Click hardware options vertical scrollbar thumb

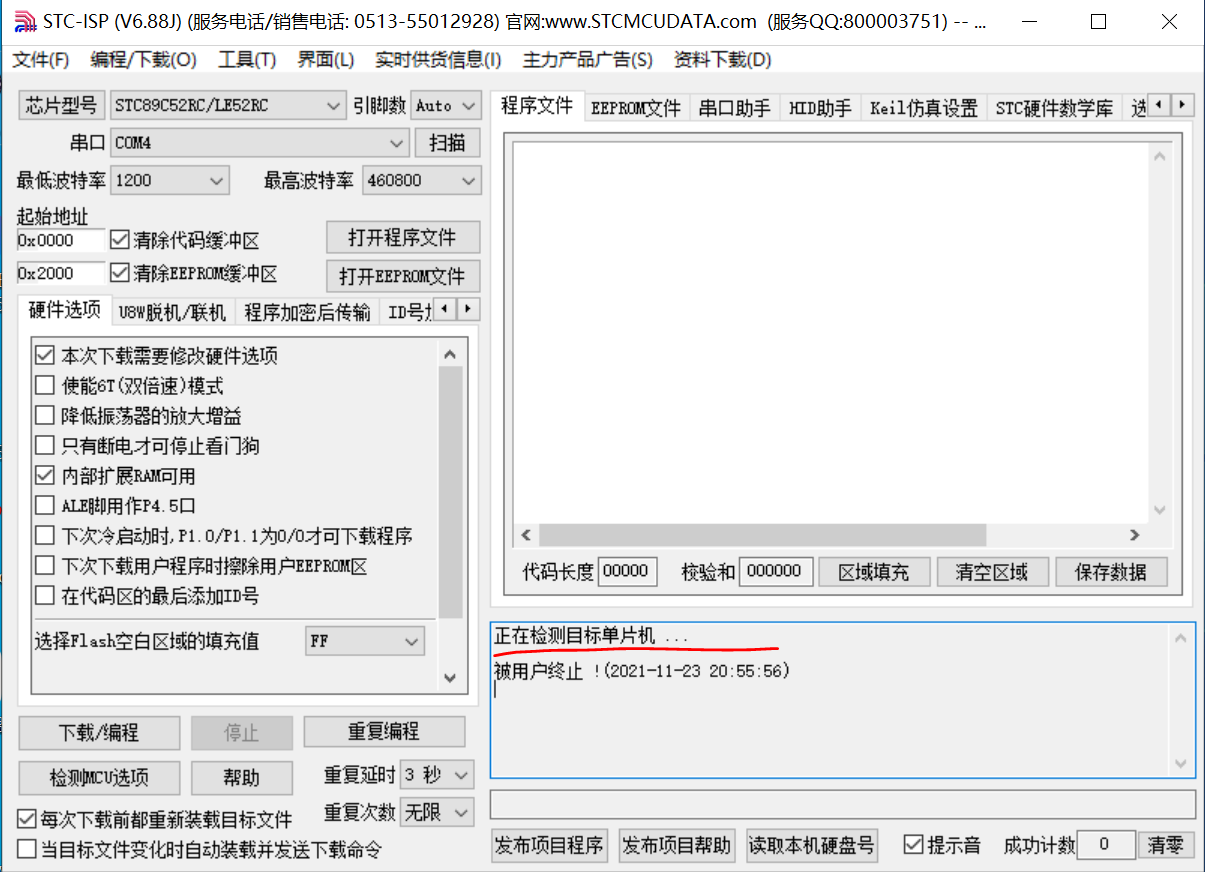click(x=450, y=493)
